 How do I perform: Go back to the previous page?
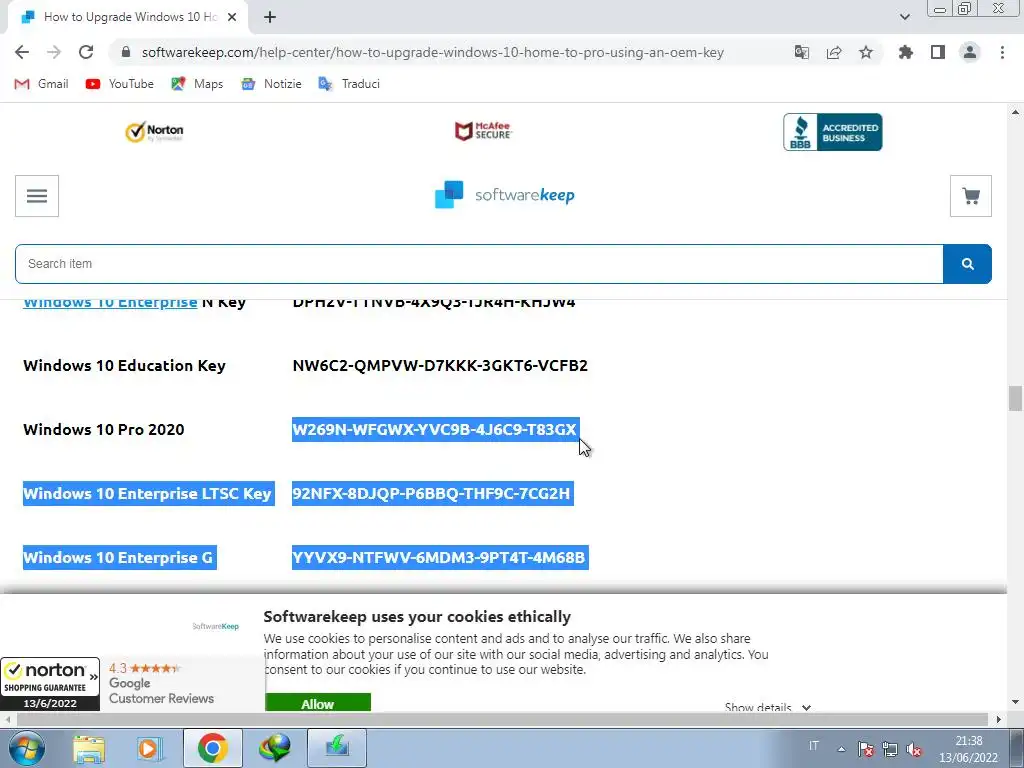22,52
